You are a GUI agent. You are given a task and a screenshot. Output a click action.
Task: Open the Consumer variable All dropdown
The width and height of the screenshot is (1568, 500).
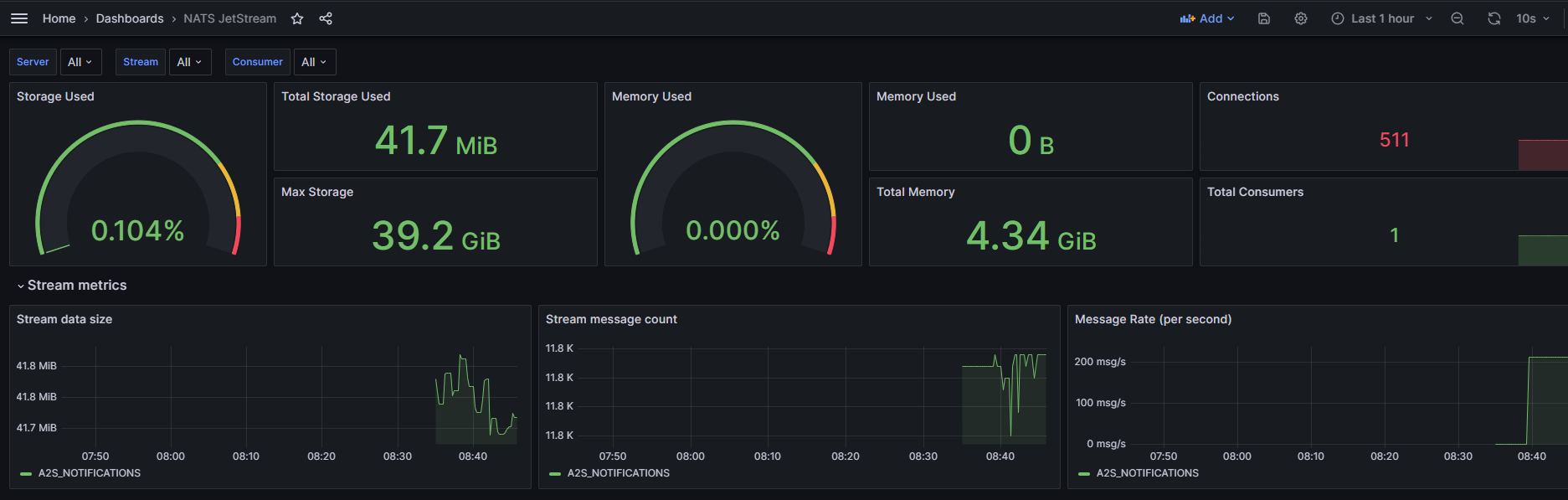pos(314,62)
